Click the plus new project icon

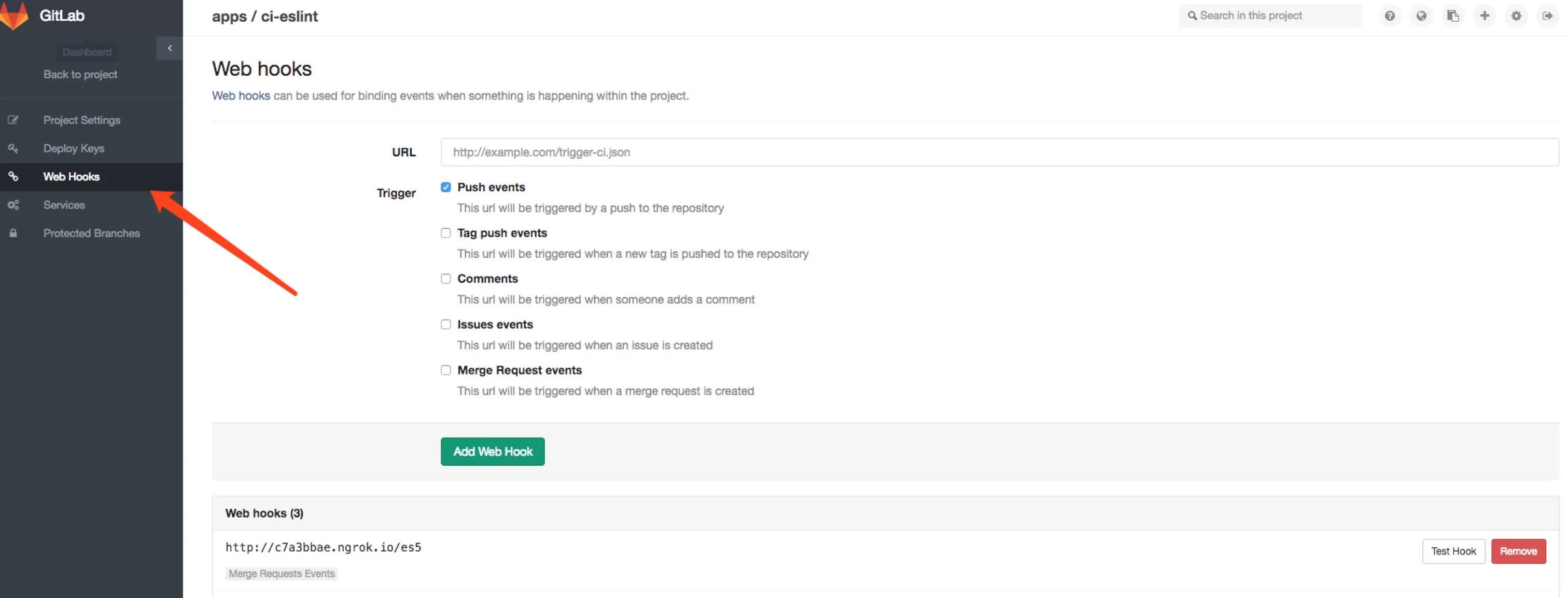[1485, 16]
